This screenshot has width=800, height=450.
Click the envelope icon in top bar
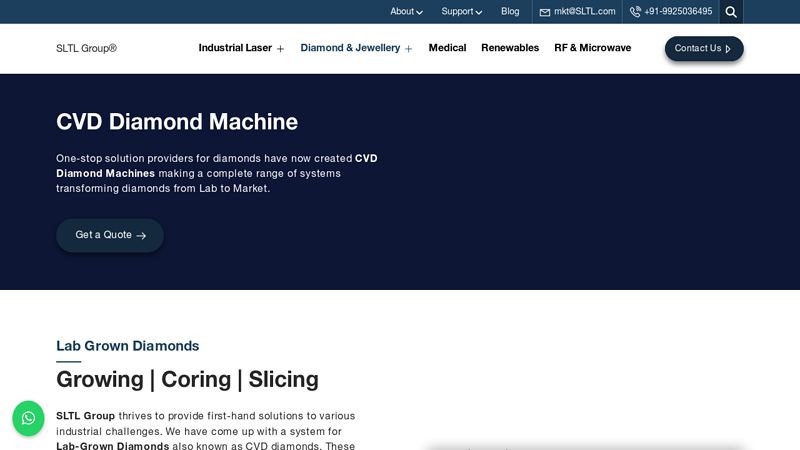click(545, 12)
